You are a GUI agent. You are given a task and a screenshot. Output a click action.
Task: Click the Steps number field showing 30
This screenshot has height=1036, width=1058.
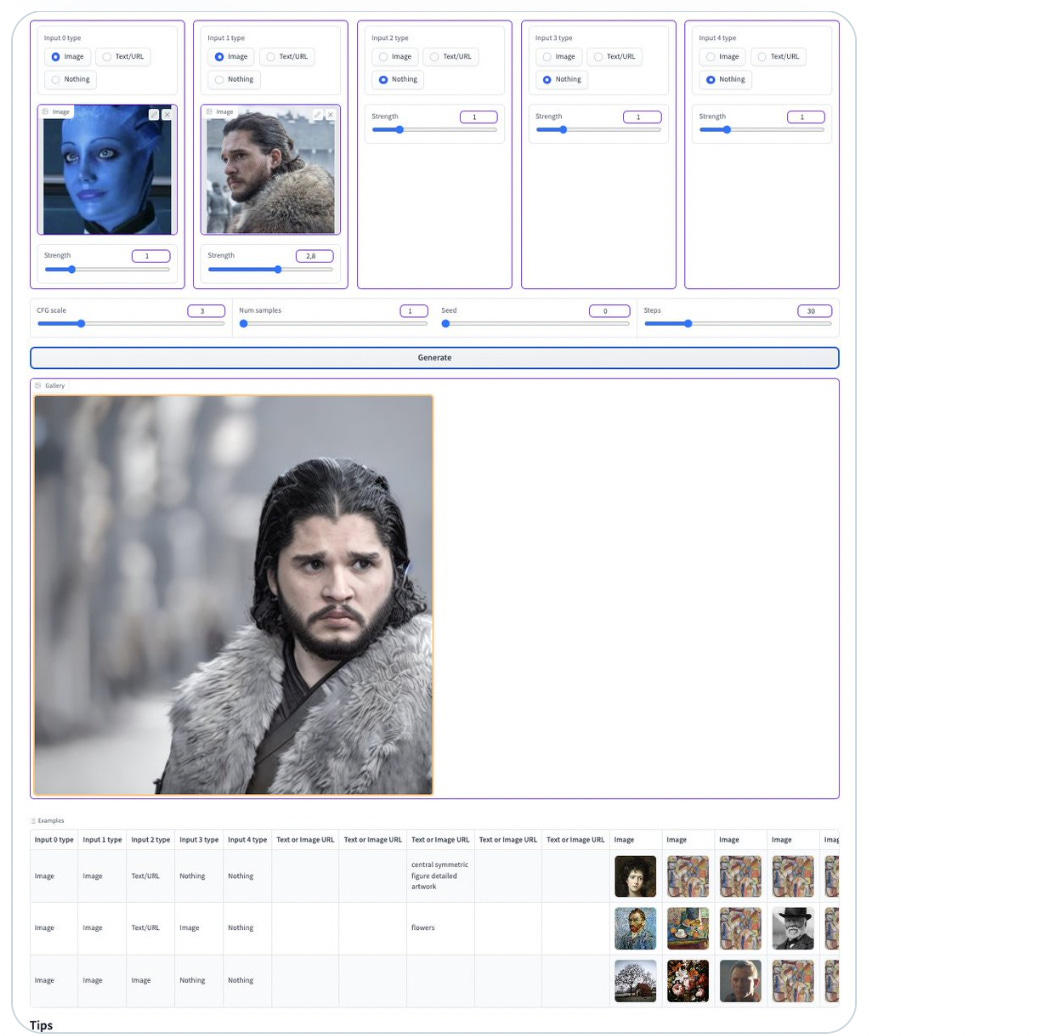coord(814,311)
